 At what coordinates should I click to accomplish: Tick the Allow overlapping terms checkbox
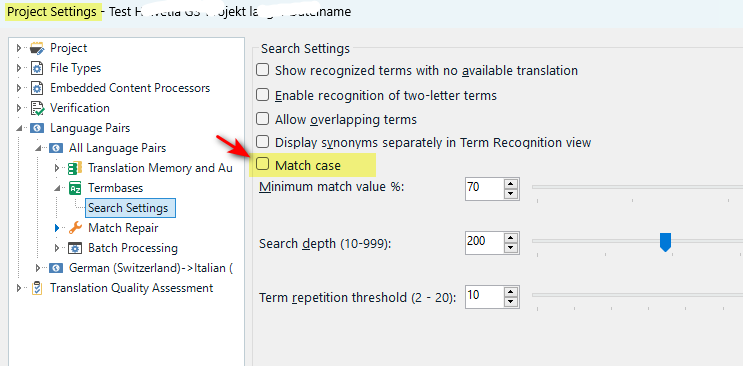[263, 119]
